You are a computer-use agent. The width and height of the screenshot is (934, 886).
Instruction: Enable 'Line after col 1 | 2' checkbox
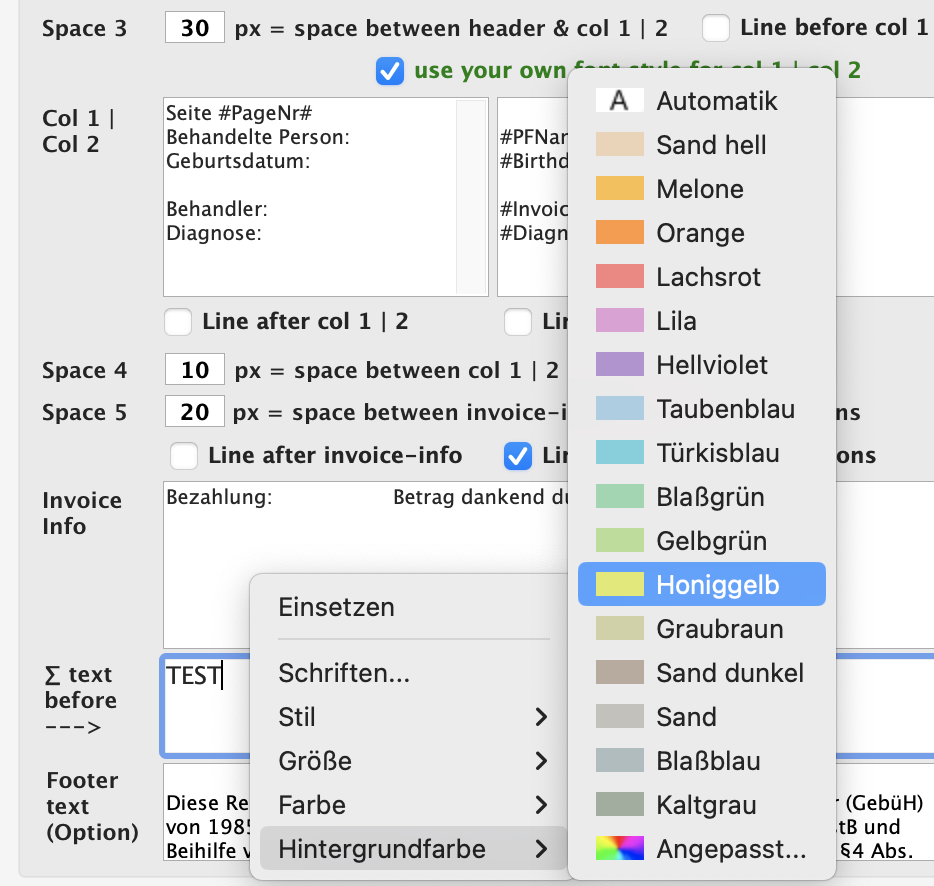tap(178, 322)
